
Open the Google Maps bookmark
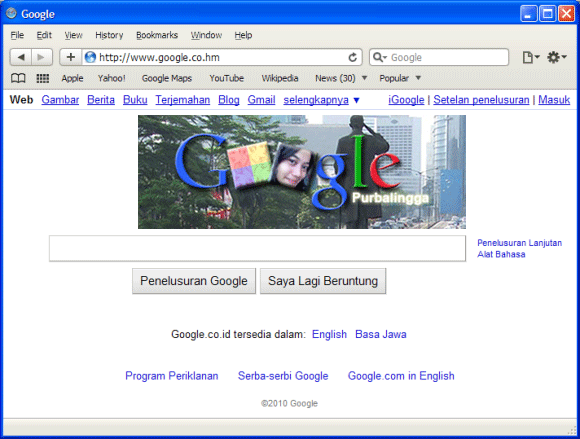click(x=167, y=78)
